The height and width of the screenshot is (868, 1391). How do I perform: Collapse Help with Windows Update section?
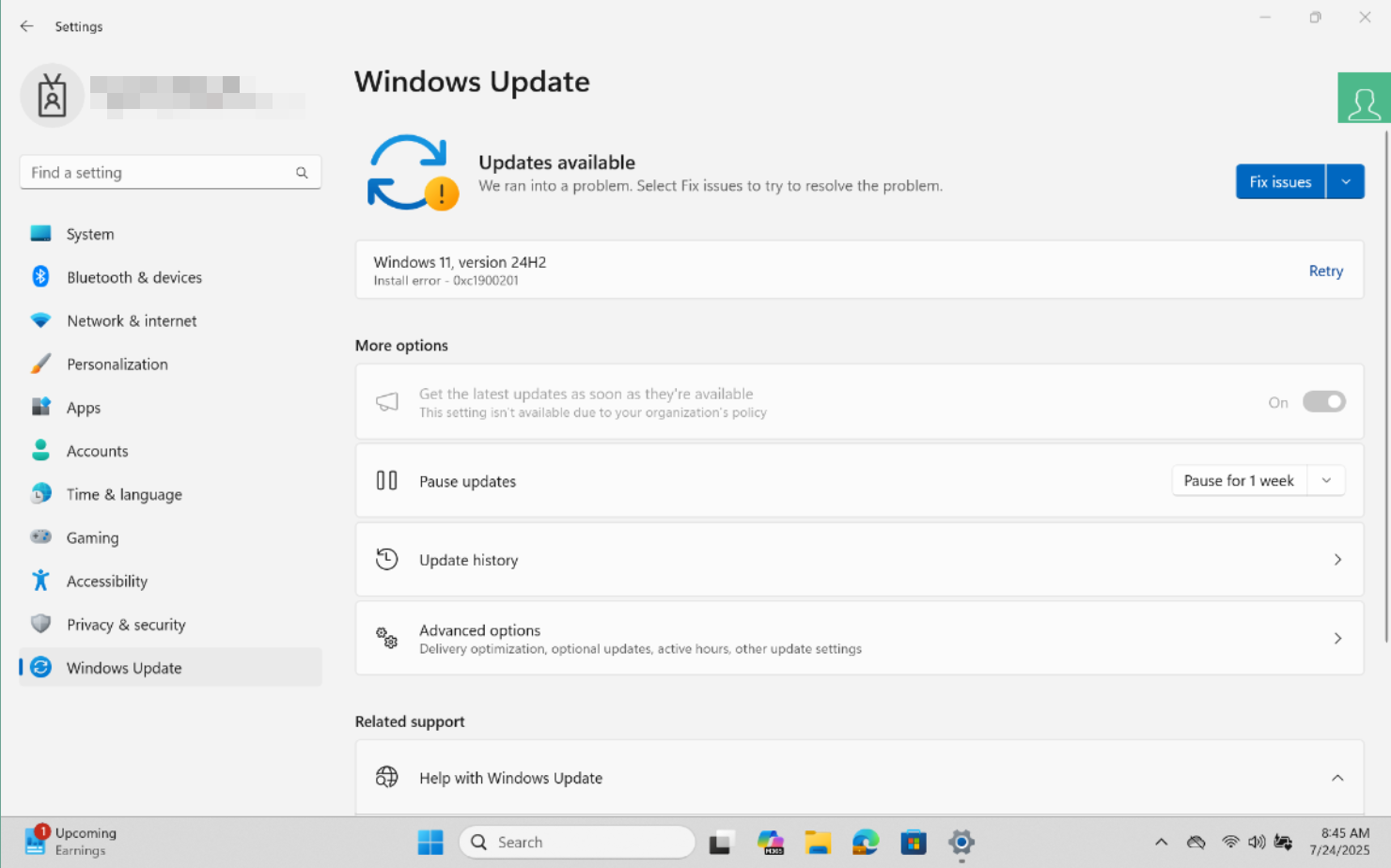[1337, 778]
